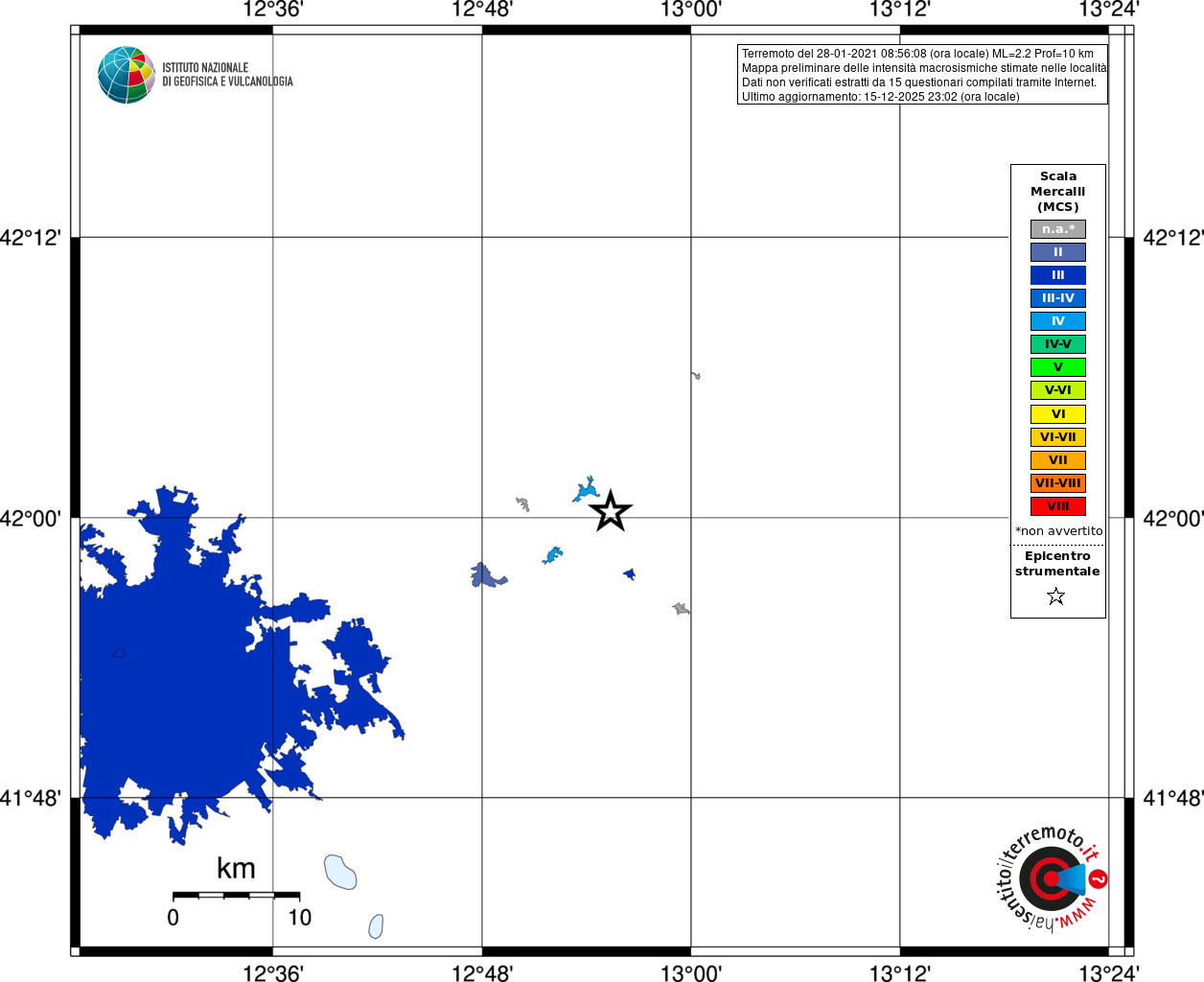Select the III-IV blue legend swatch
This screenshot has width=1204, height=982.
point(1058,298)
